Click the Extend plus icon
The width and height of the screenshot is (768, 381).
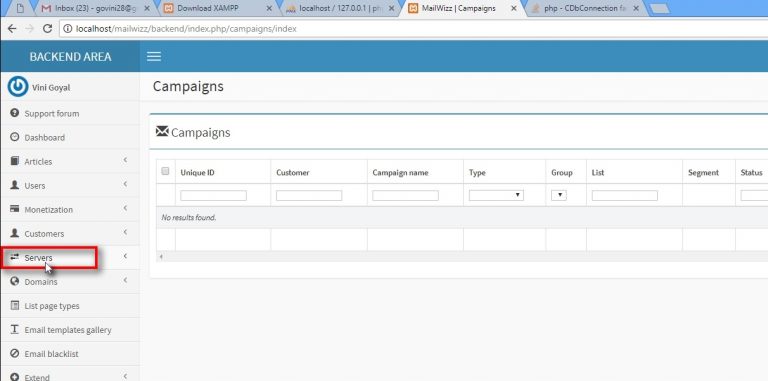15,377
